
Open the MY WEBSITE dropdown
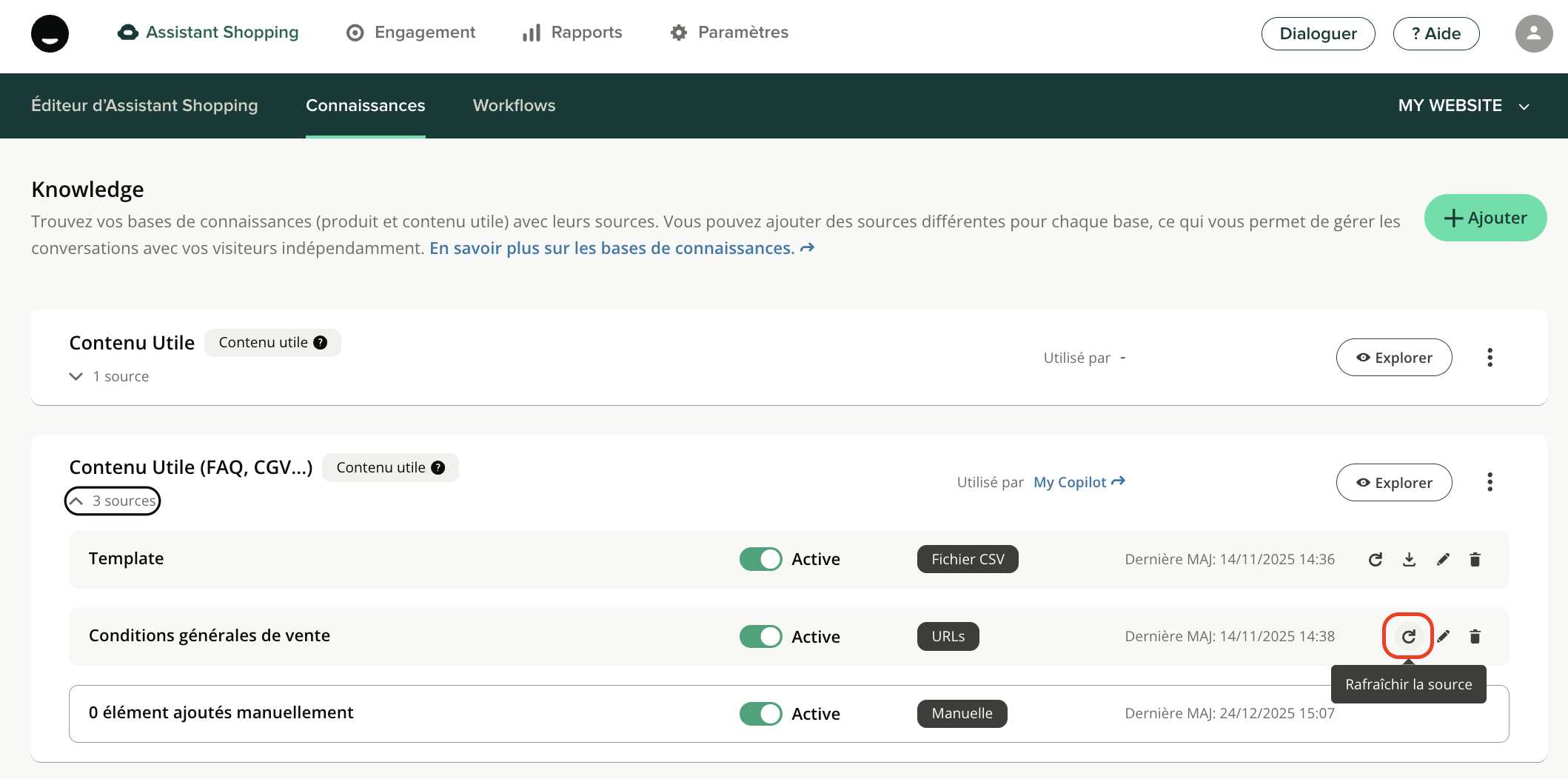coord(1463,106)
